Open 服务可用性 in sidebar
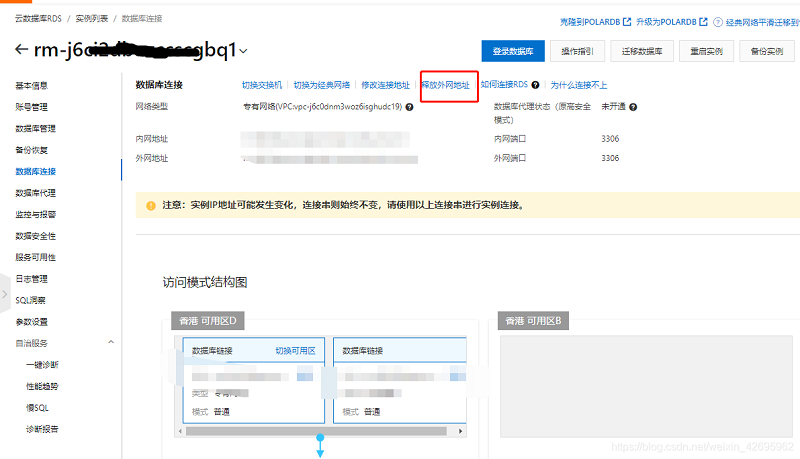Image resolution: width=800 pixels, height=459 pixels. [36, 257]
